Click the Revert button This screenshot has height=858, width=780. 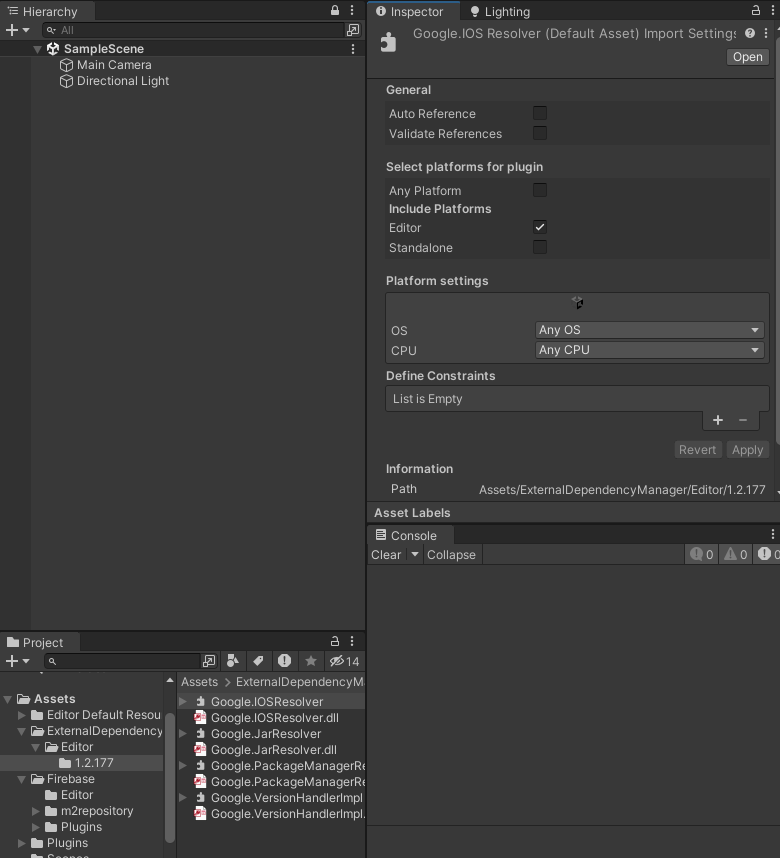697,450
